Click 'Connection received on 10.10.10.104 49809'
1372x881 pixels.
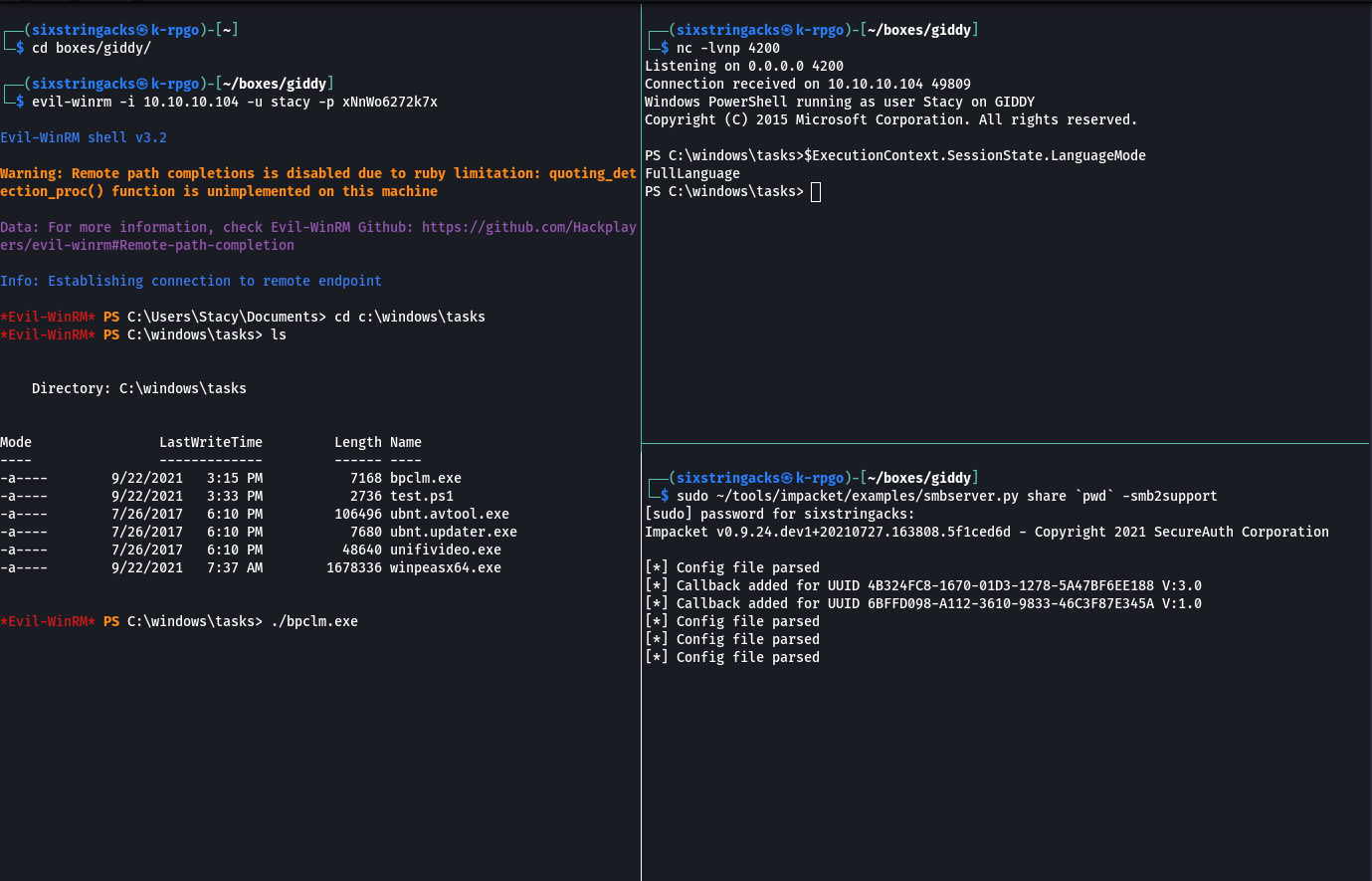coord(808,84)
